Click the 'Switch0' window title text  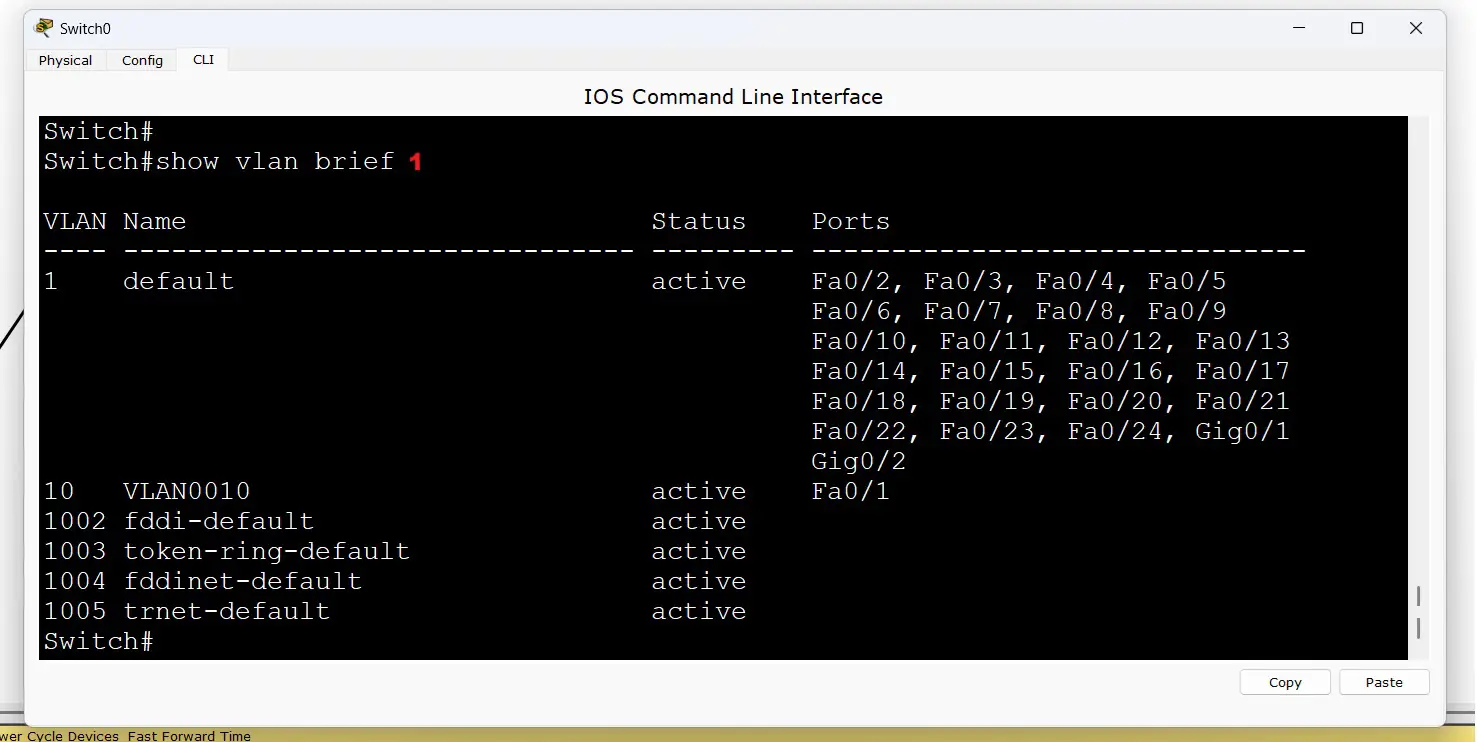[x=85, y=29]
